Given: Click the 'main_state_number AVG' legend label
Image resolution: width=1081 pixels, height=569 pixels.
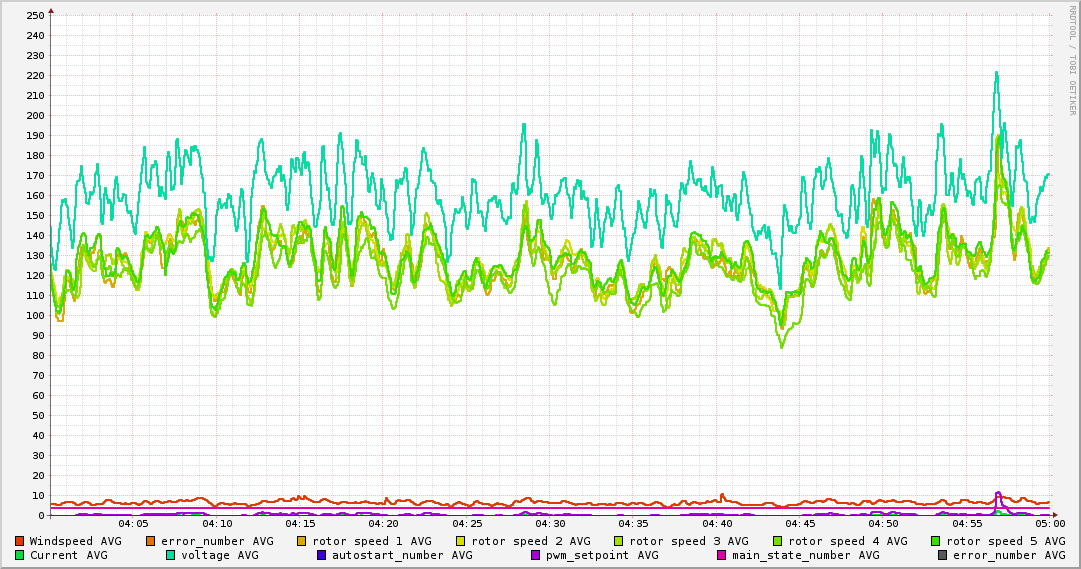Looking at the screenshot, I should [806, 555].
